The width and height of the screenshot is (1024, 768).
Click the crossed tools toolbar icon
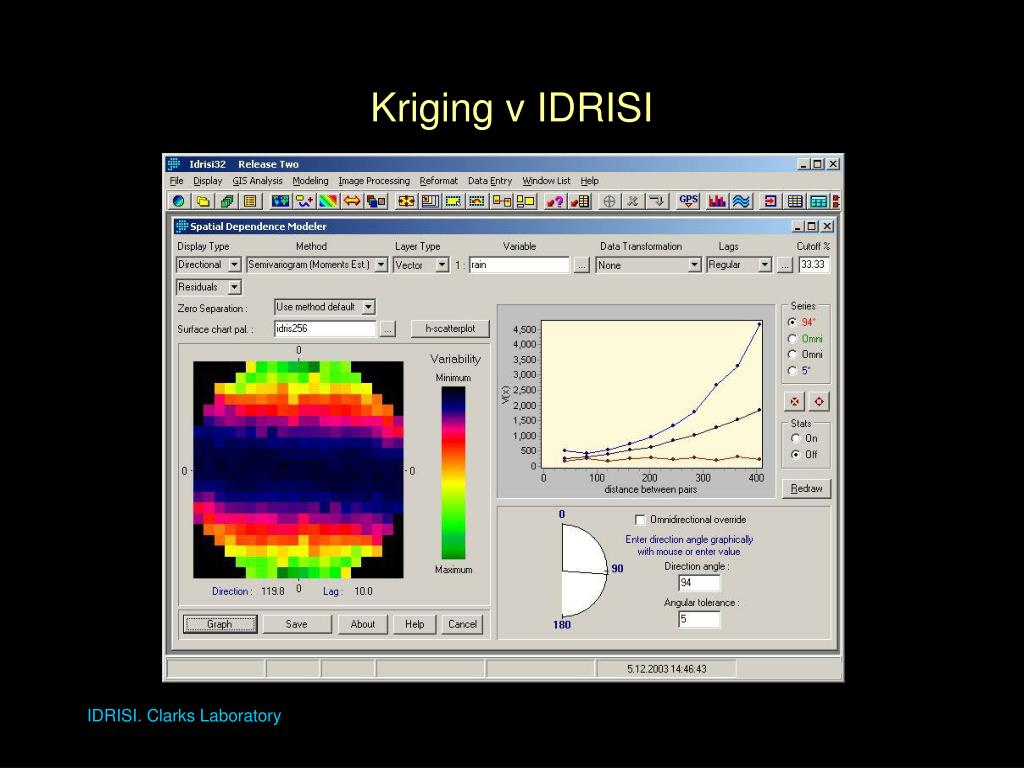click(x=632, y=201)
